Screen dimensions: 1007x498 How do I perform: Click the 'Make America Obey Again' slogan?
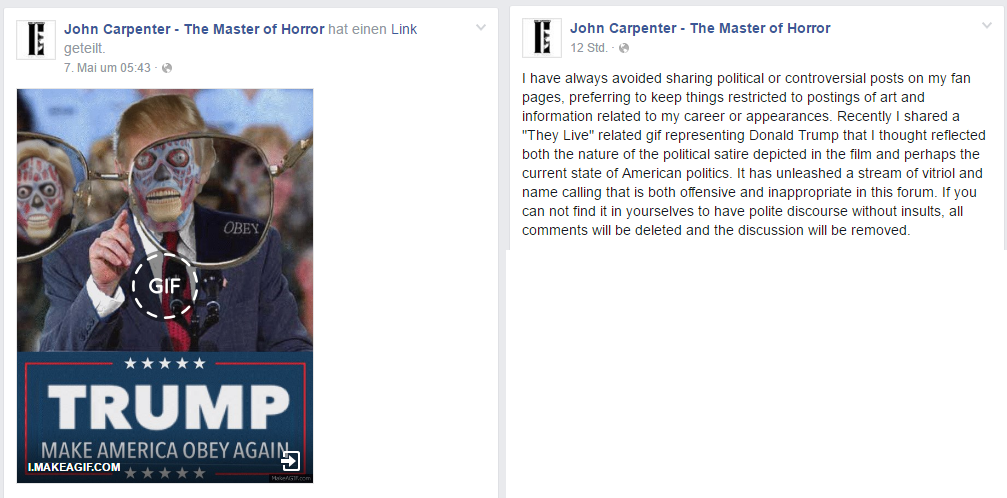164,450
